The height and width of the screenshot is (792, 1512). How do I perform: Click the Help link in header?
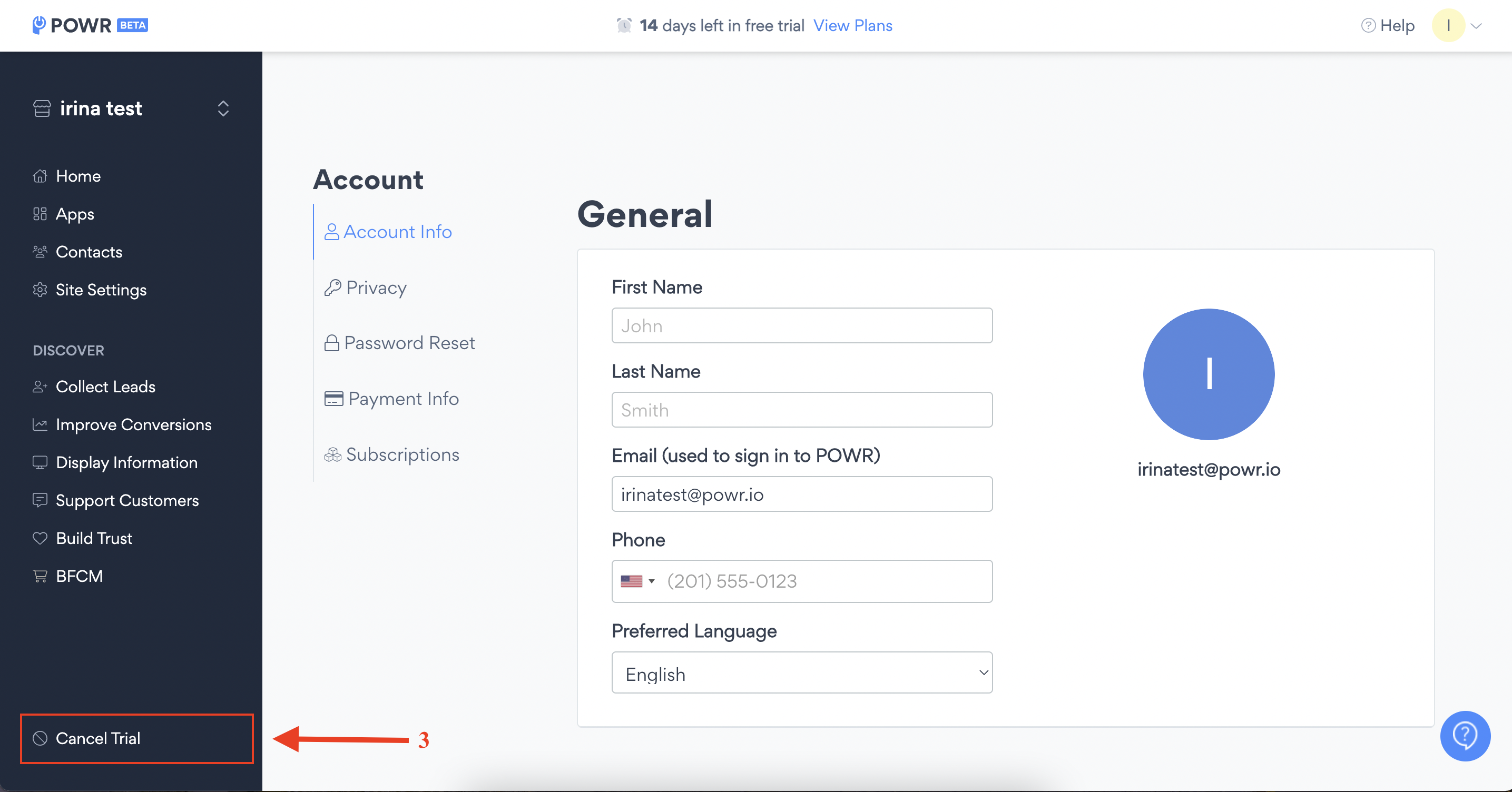[x=1397, y=26]
